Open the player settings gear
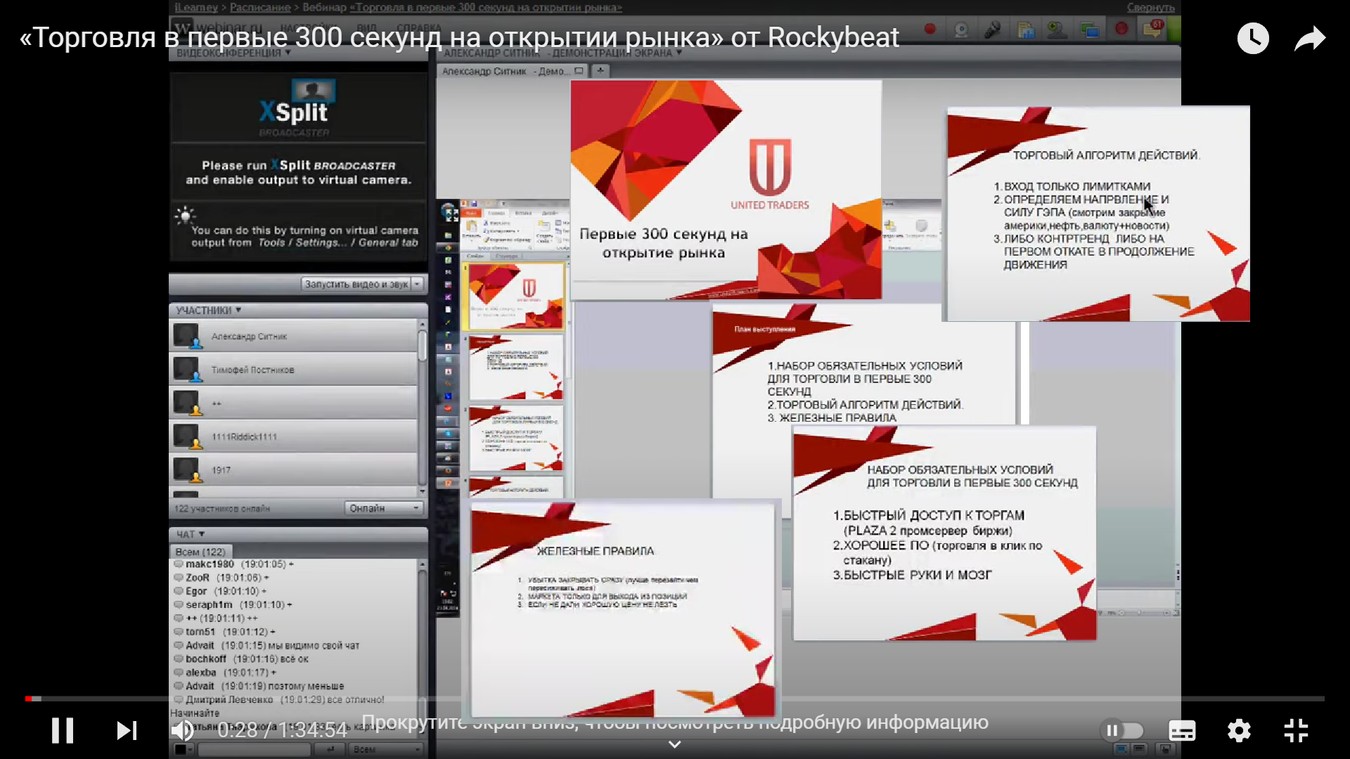 point(1239,731)
